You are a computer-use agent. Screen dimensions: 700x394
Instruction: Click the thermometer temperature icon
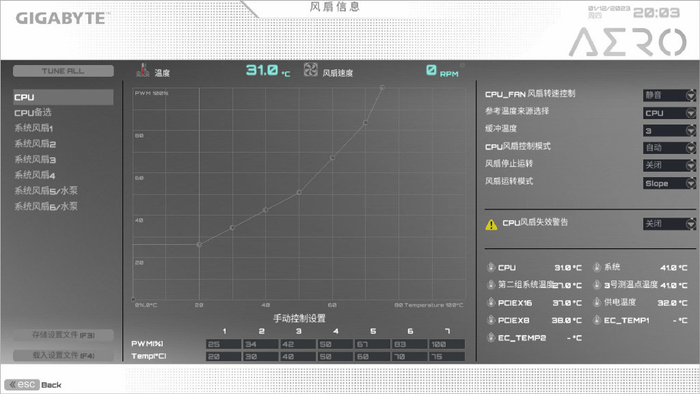coord(142,70)
